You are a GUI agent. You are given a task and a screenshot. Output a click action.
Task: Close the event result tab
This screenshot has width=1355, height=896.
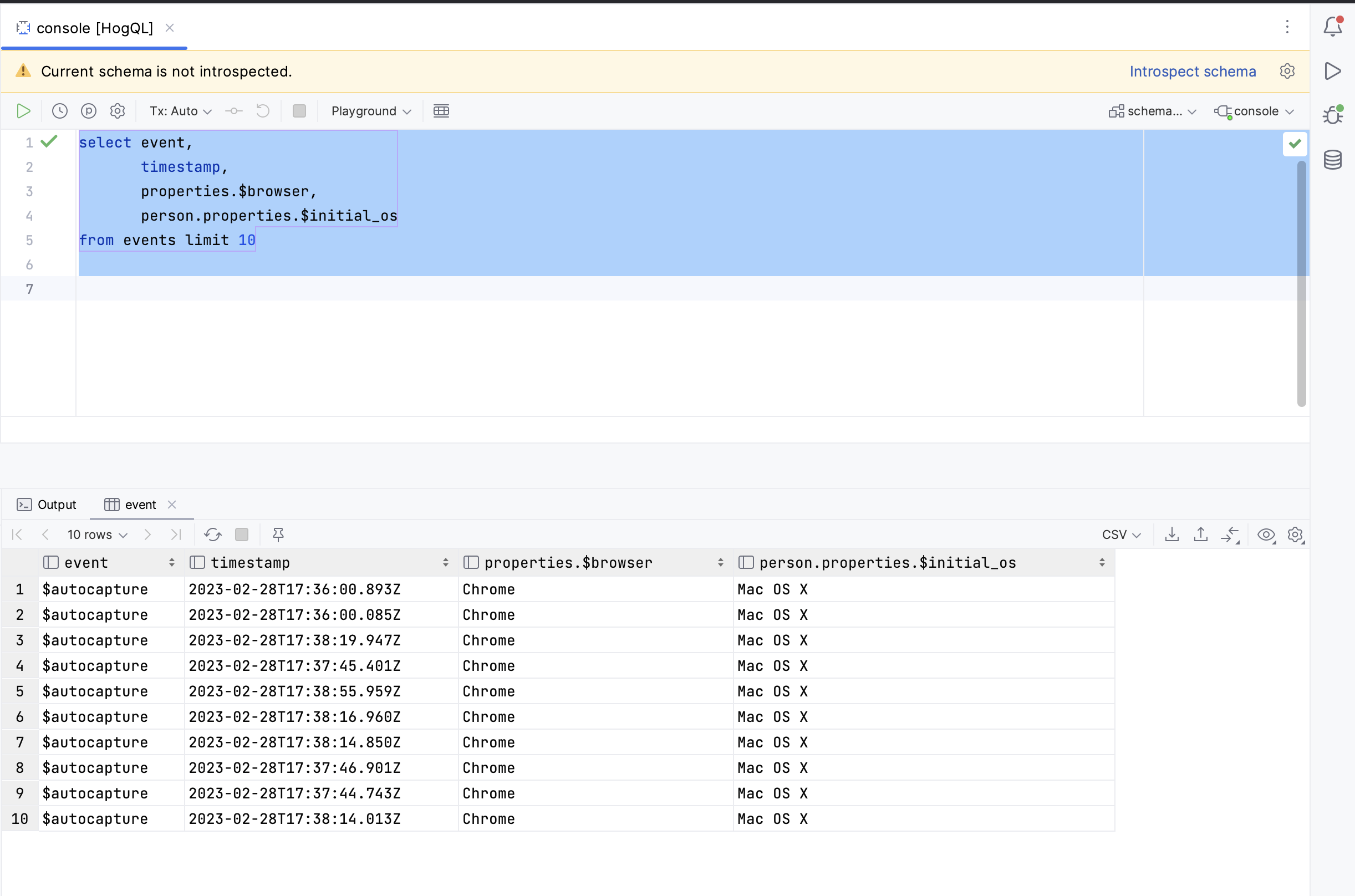172,505
